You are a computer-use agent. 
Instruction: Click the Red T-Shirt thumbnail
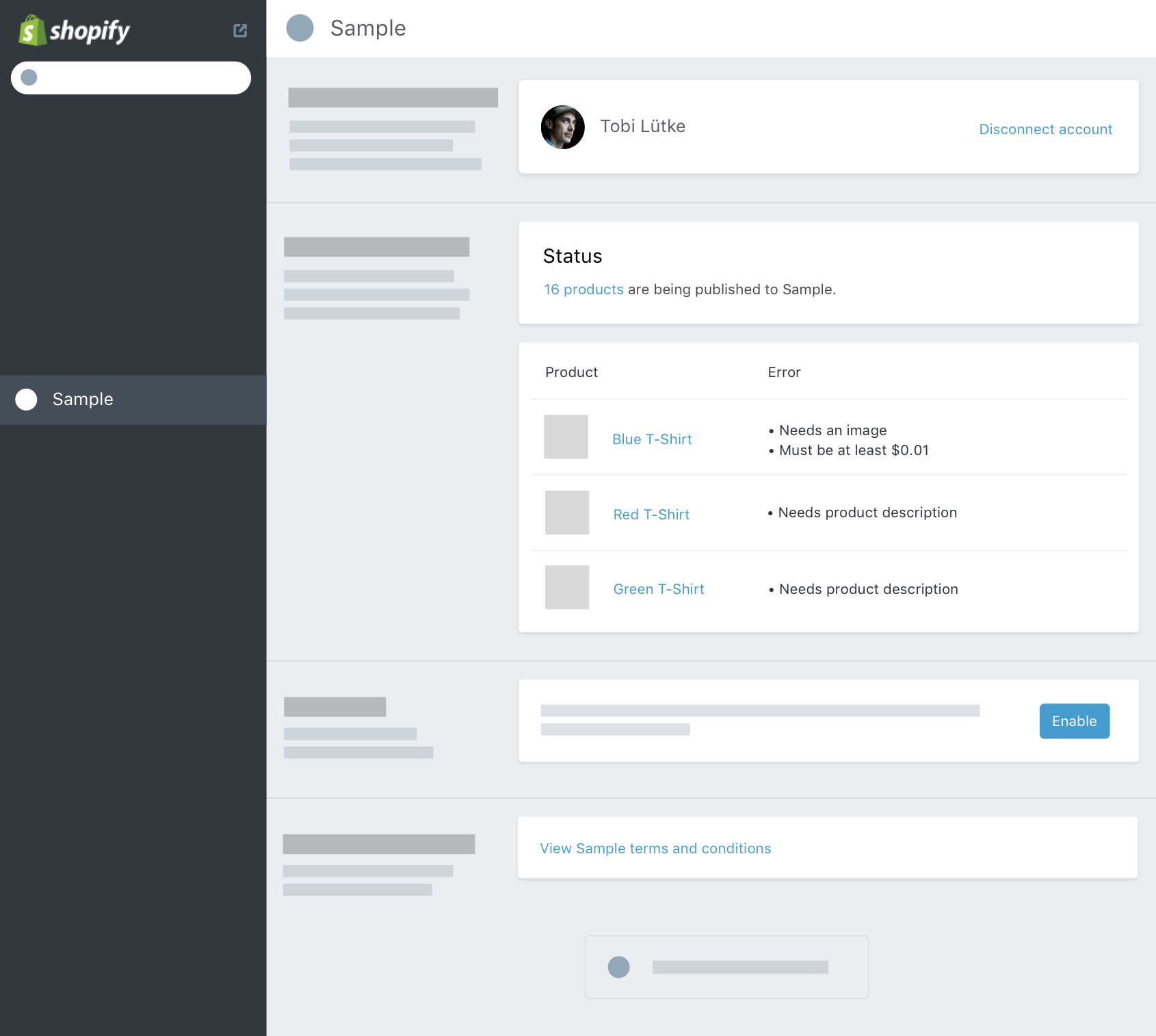pos(567,513)
